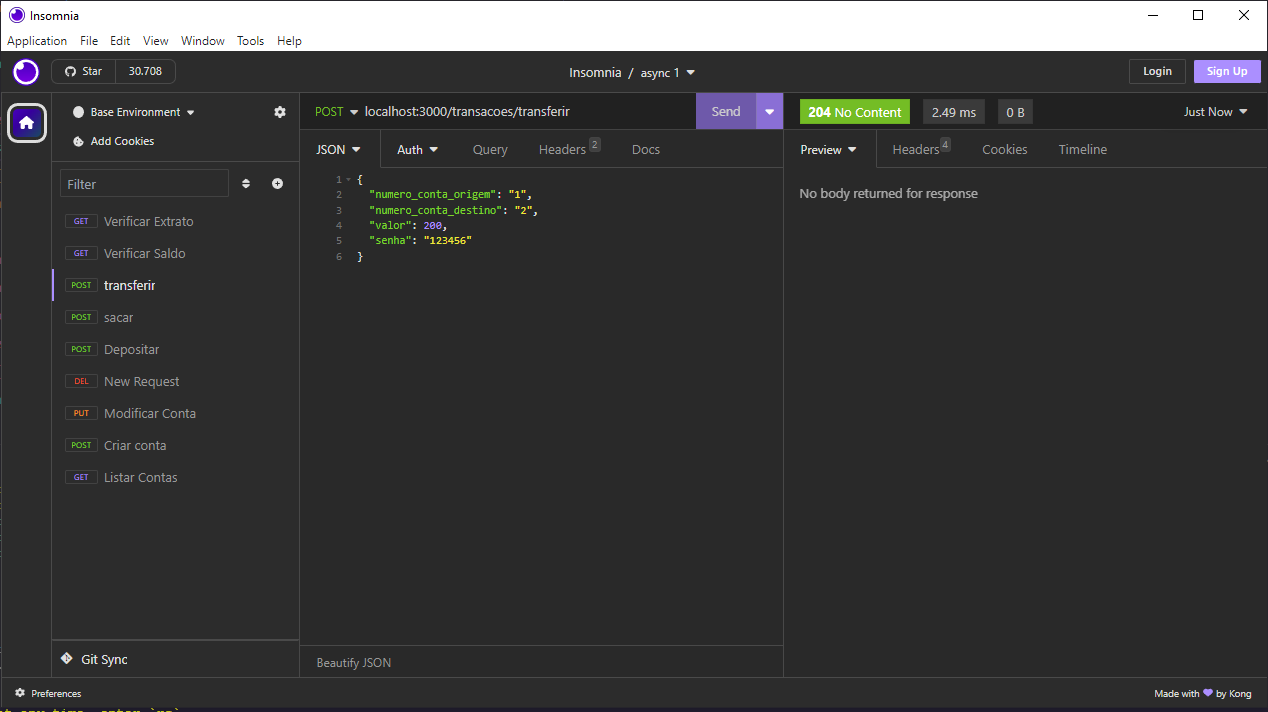This screenshot has height=712, width=1268.
Task: Expand the Auth dropdown
Action: 416,148
